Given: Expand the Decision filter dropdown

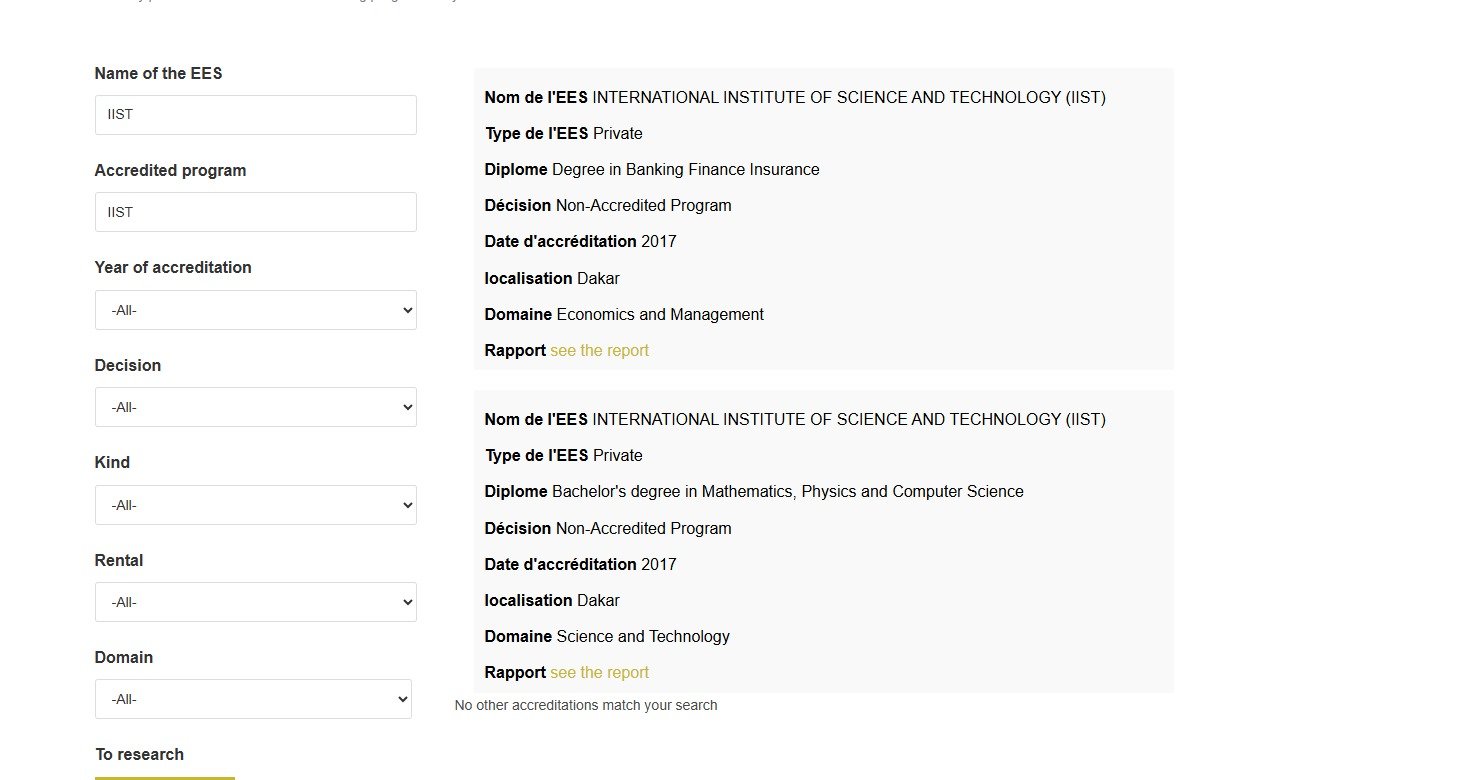Looking at the screenshot, I should pyautogui.click(x=255, y=407).
